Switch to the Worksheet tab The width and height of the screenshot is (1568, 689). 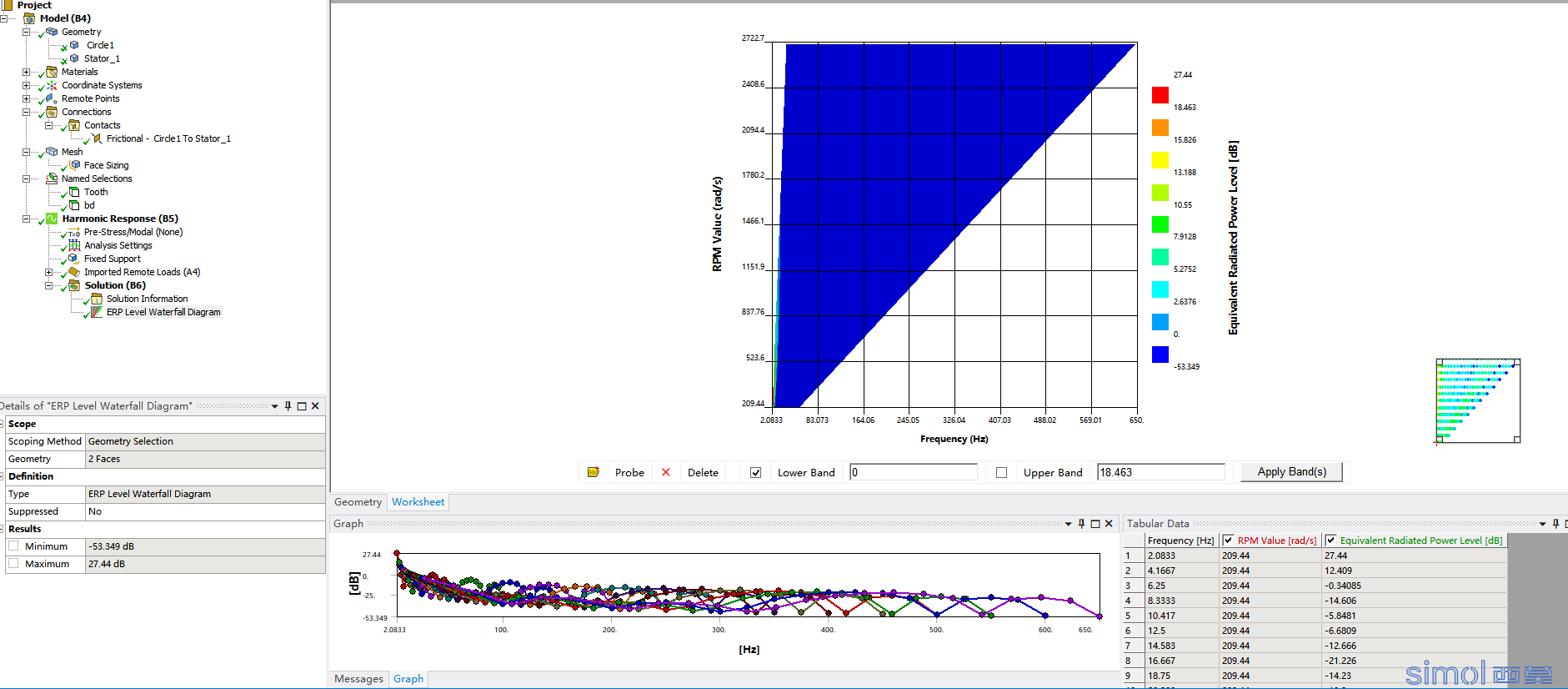[418, 502]
